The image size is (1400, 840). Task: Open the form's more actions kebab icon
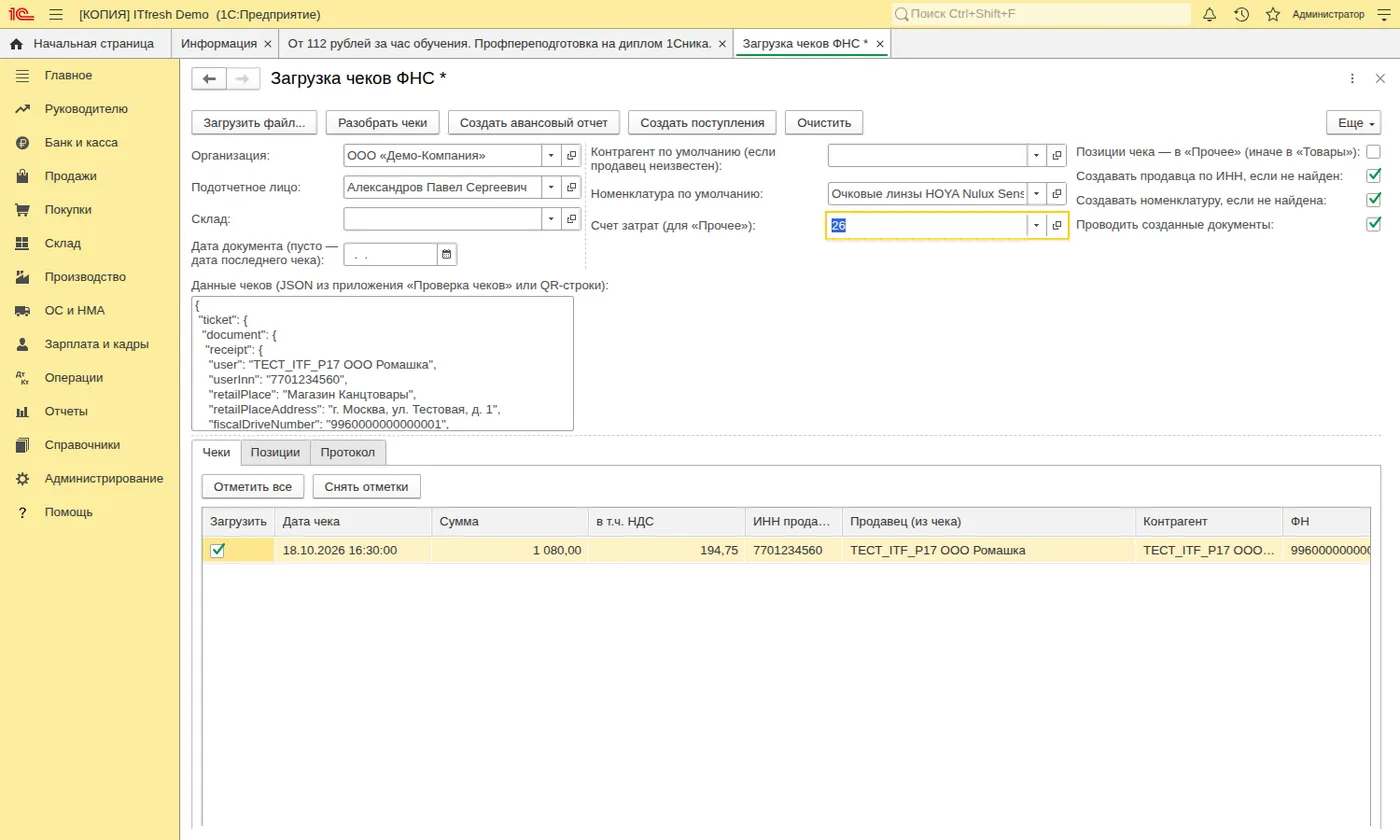tap(1352, 79)
